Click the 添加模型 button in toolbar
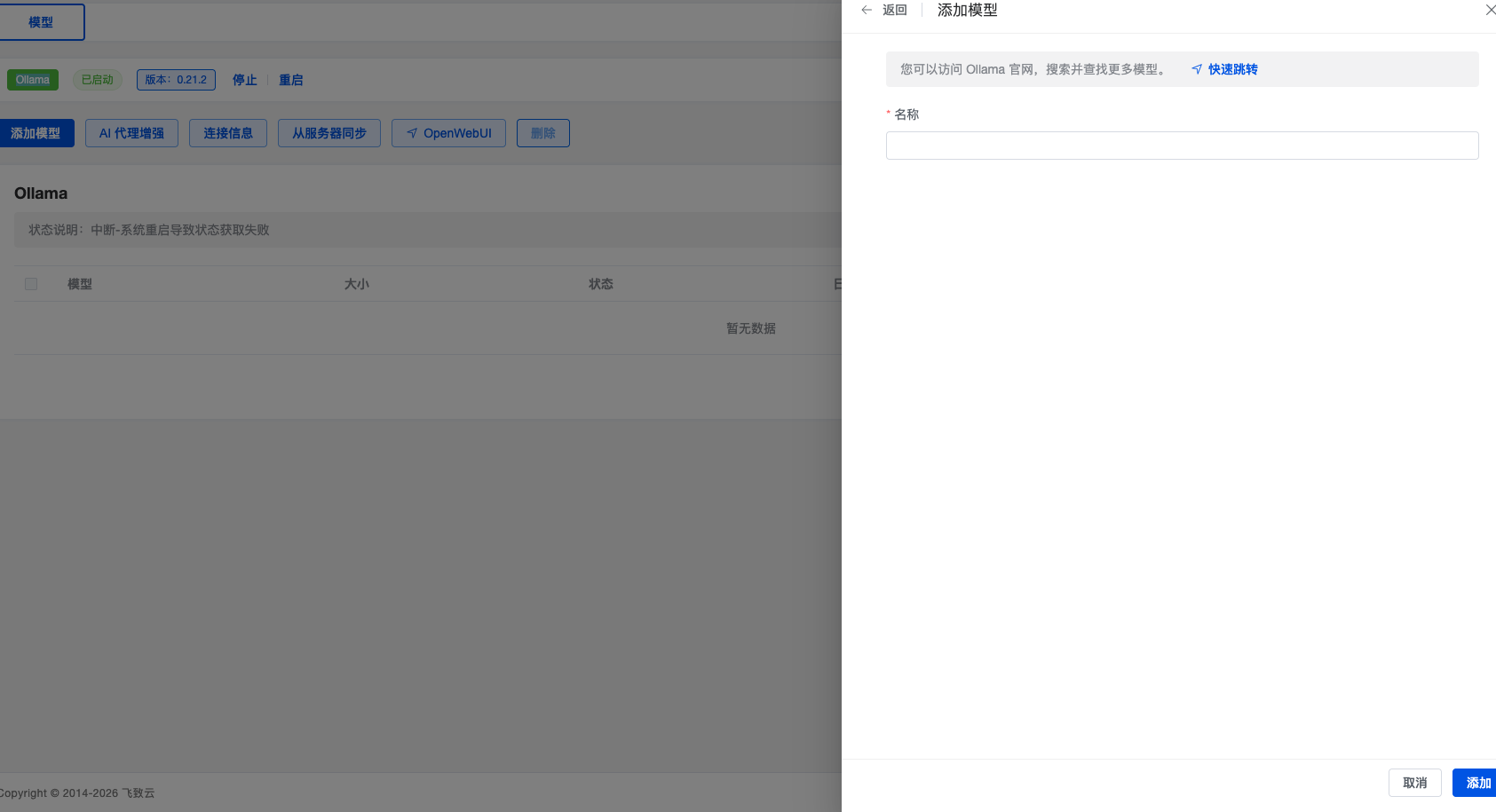The image size is (1496, 812). [x=36, y=133]
